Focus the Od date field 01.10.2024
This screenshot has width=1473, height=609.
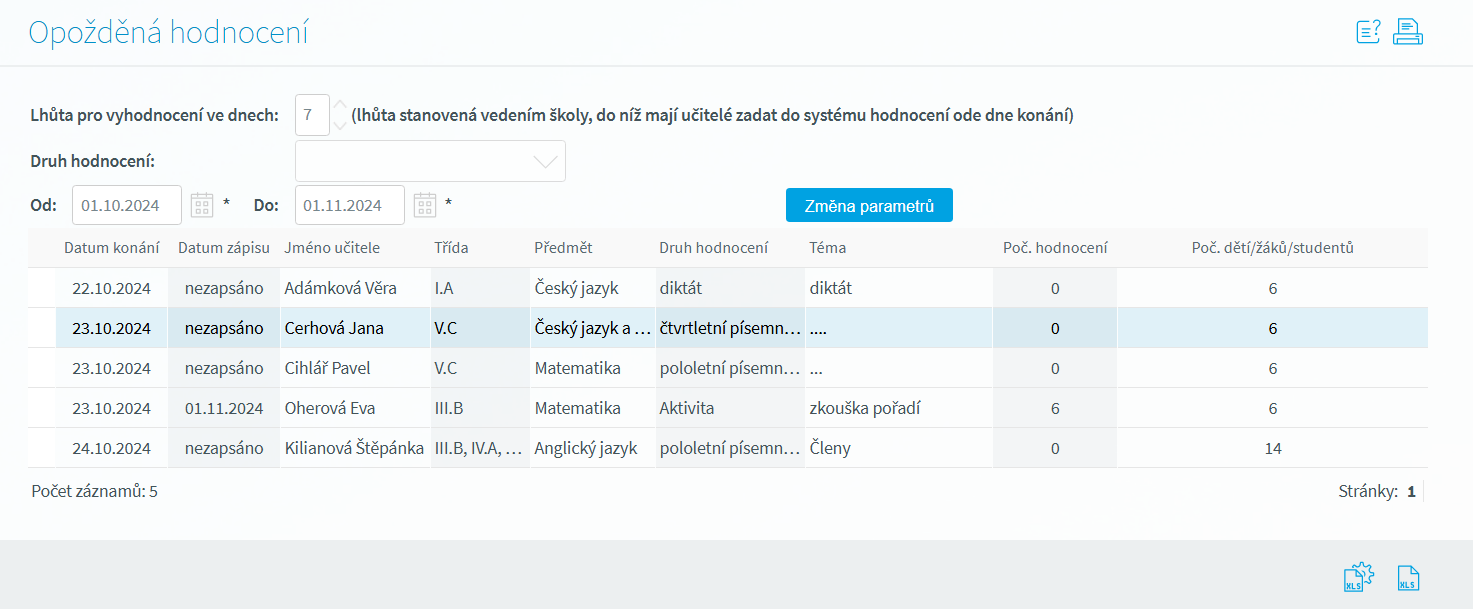tap(127, 205)
